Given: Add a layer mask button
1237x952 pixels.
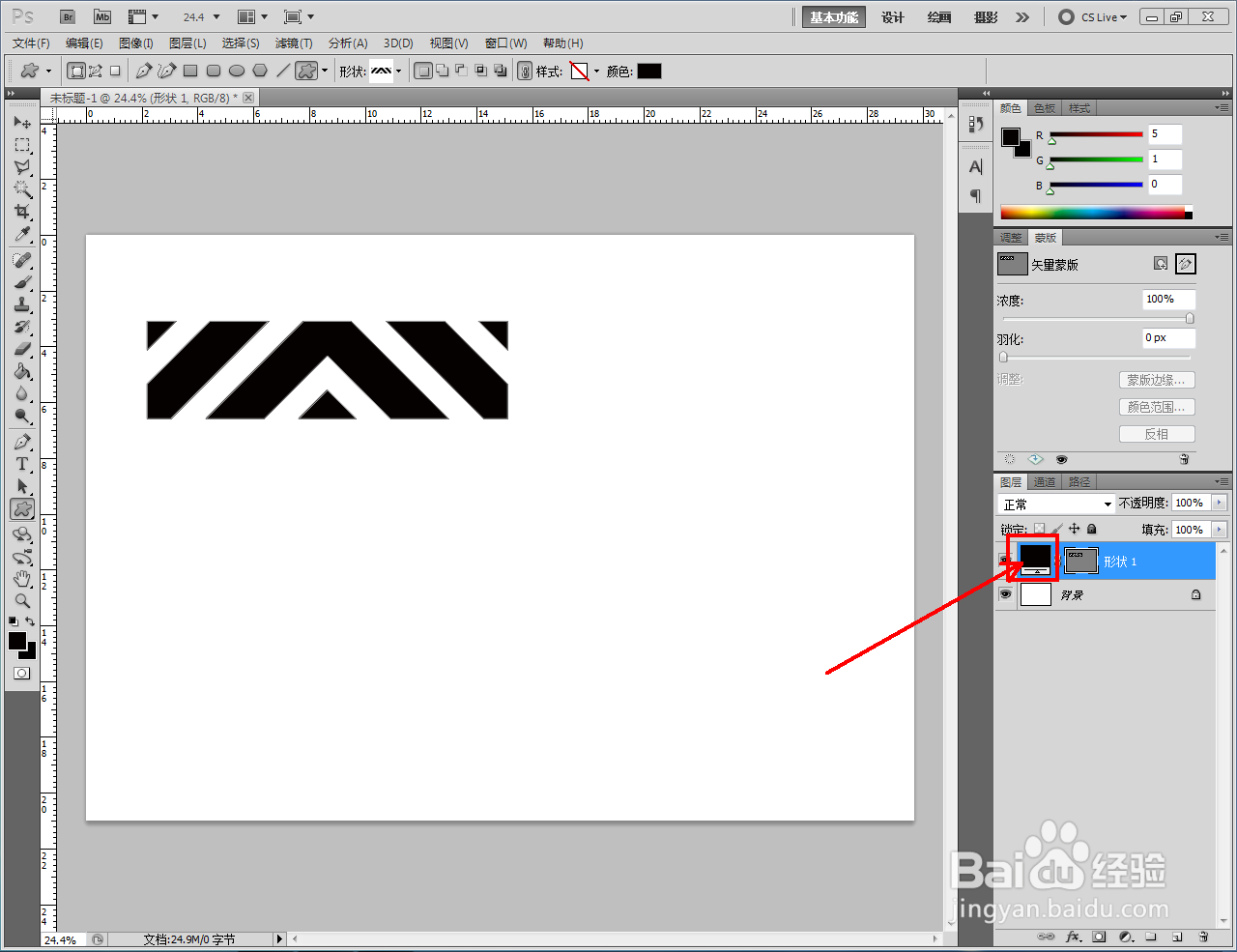Looking at the screenshot, I should [1099, 937].
